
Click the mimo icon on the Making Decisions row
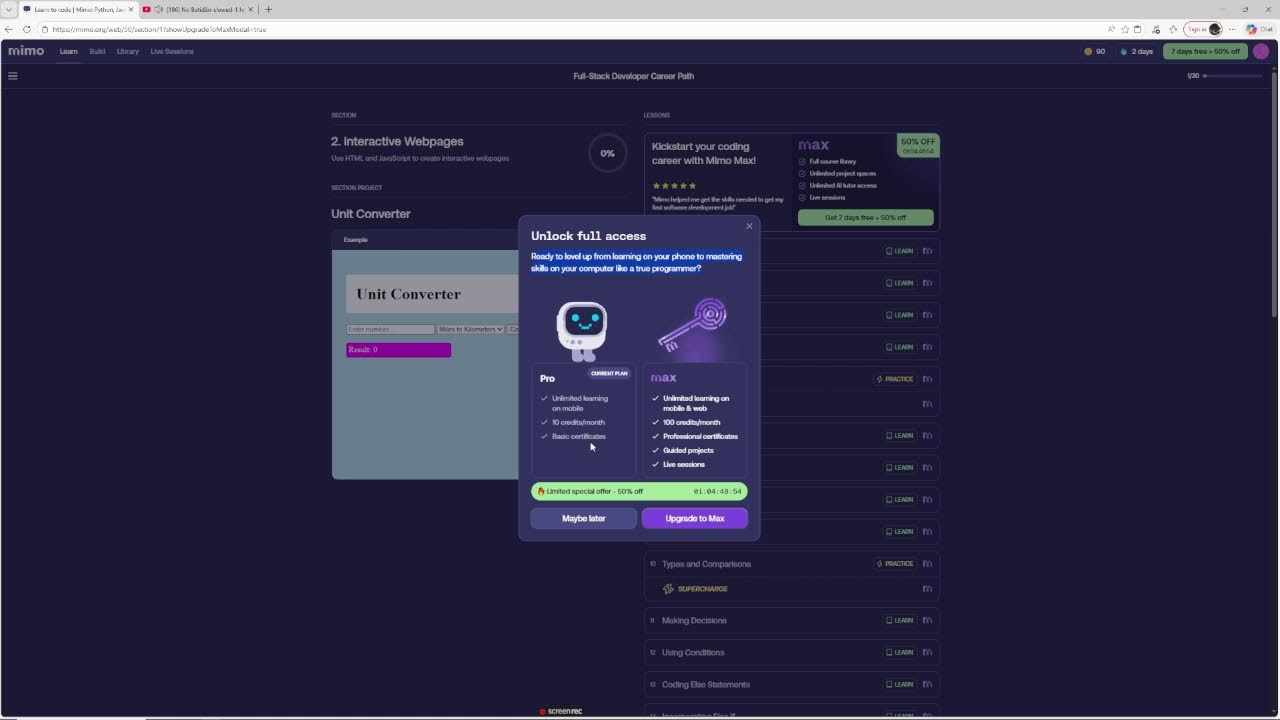pyautogui.click(x=927, y=621)
